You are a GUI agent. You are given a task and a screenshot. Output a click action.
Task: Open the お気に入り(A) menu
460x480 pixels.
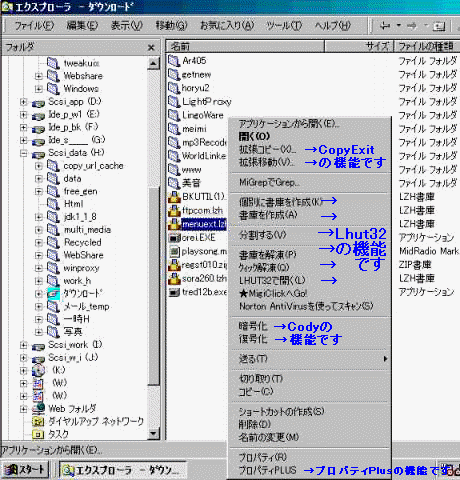tap(227, 26)
